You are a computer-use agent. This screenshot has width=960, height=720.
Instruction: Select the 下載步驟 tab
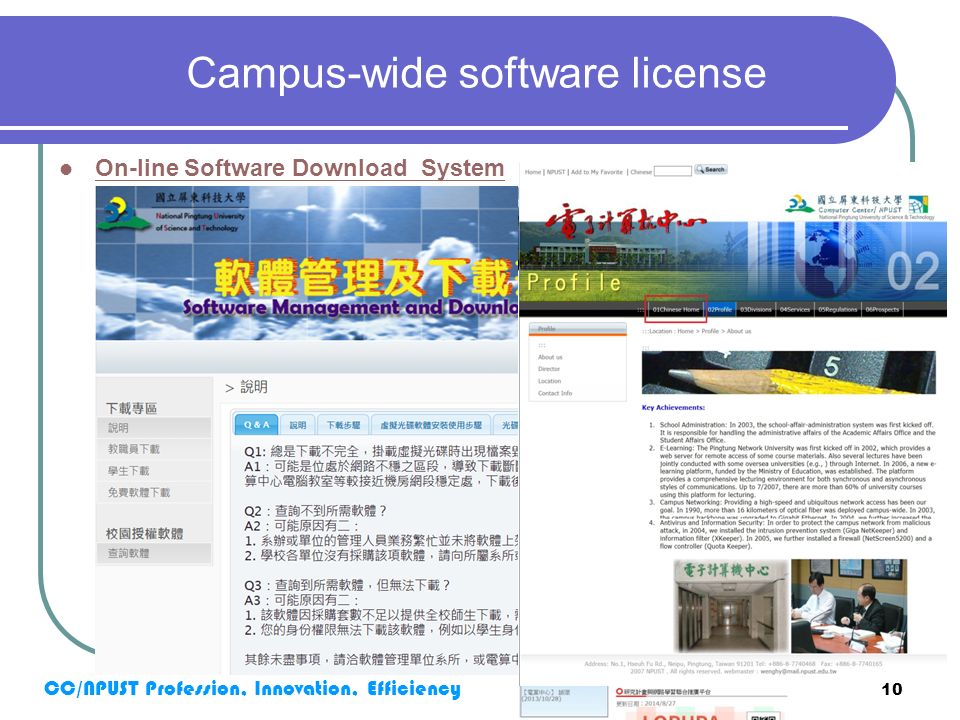pos(343,424)
